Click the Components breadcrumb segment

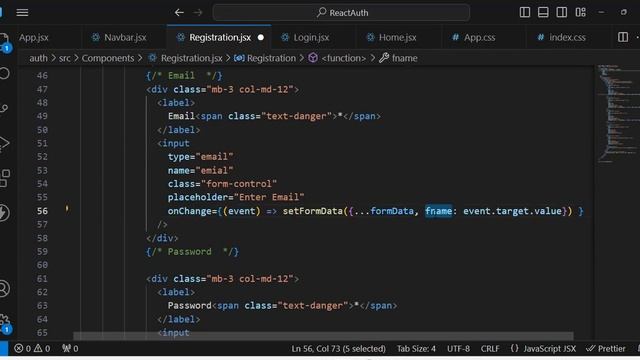point(108,58)
